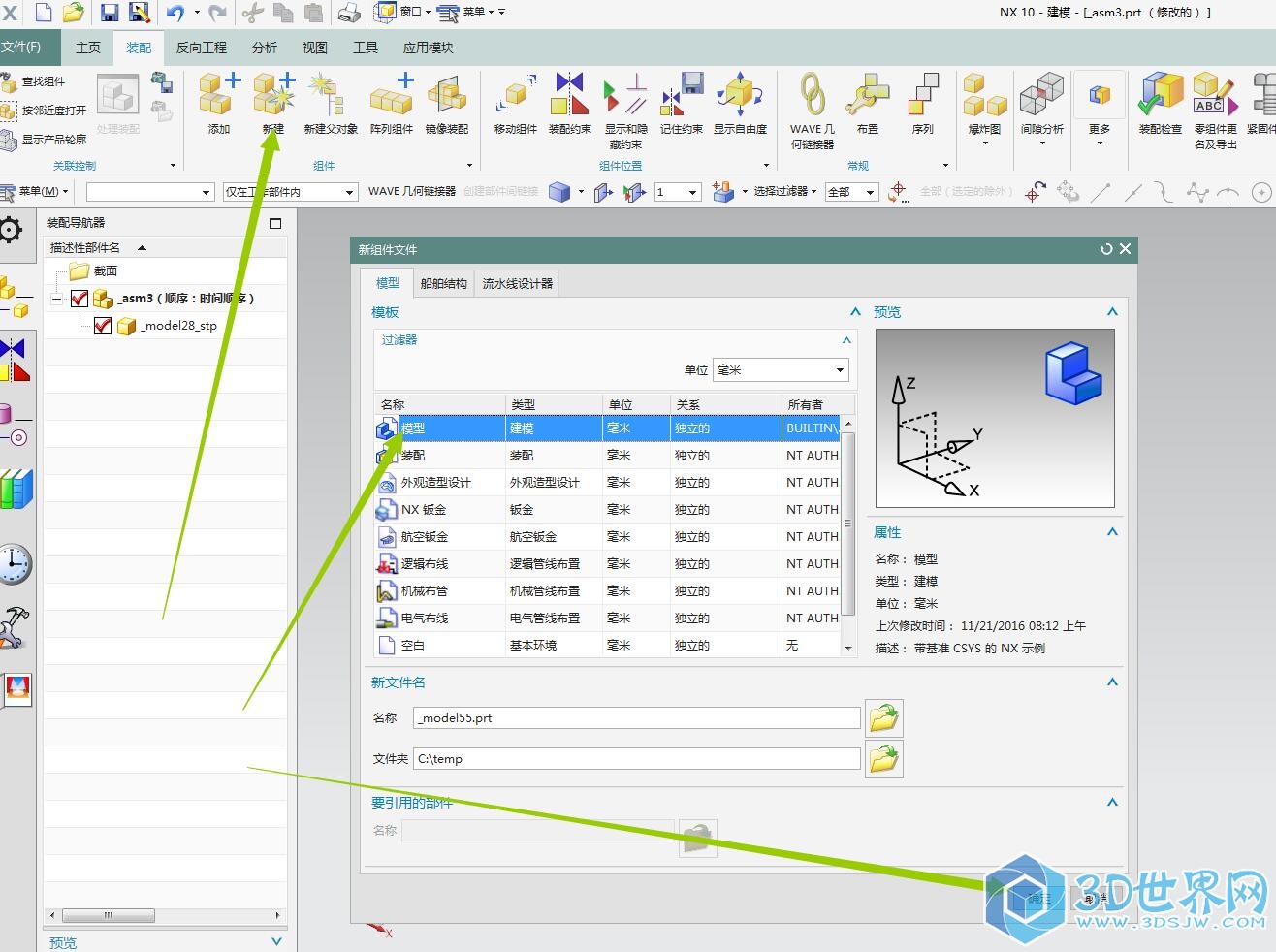Reset the New Component File dialog

1106,249
